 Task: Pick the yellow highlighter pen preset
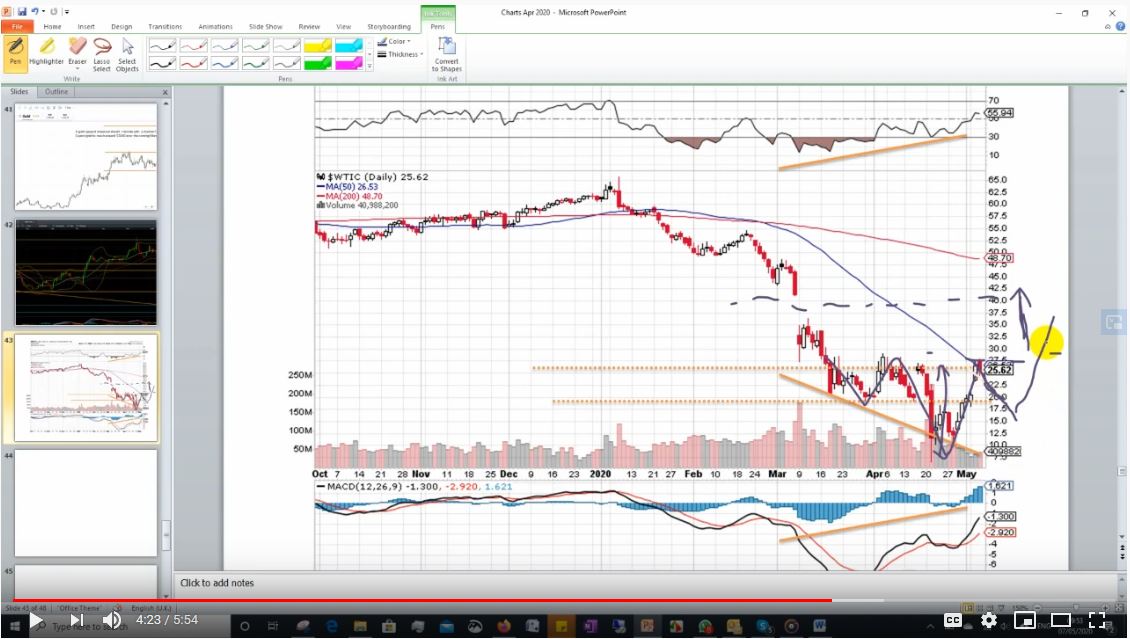point(318,46)
